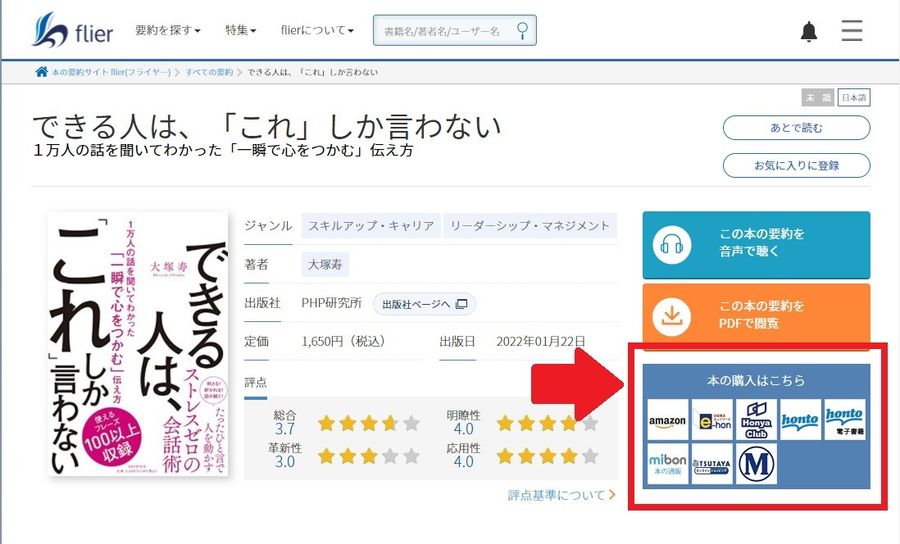Viewport: 900px width, 544px height.
Task: Click the 応用性 4.0 star rating
Action: (x=548, y=456)
